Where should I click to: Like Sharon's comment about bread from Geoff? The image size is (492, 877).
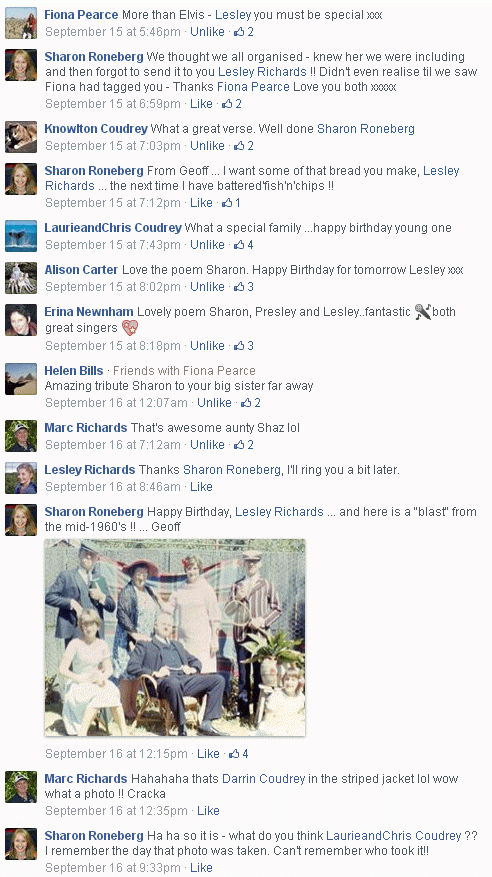[x=201, y=202]
